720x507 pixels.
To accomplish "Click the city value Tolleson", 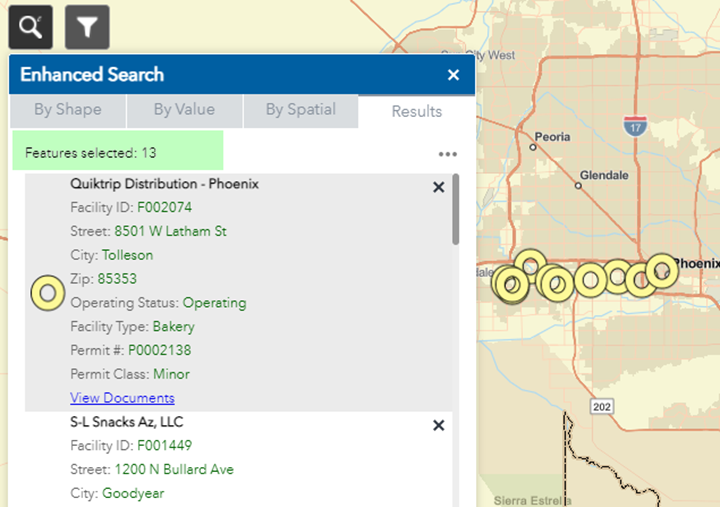I will (128, 255).
